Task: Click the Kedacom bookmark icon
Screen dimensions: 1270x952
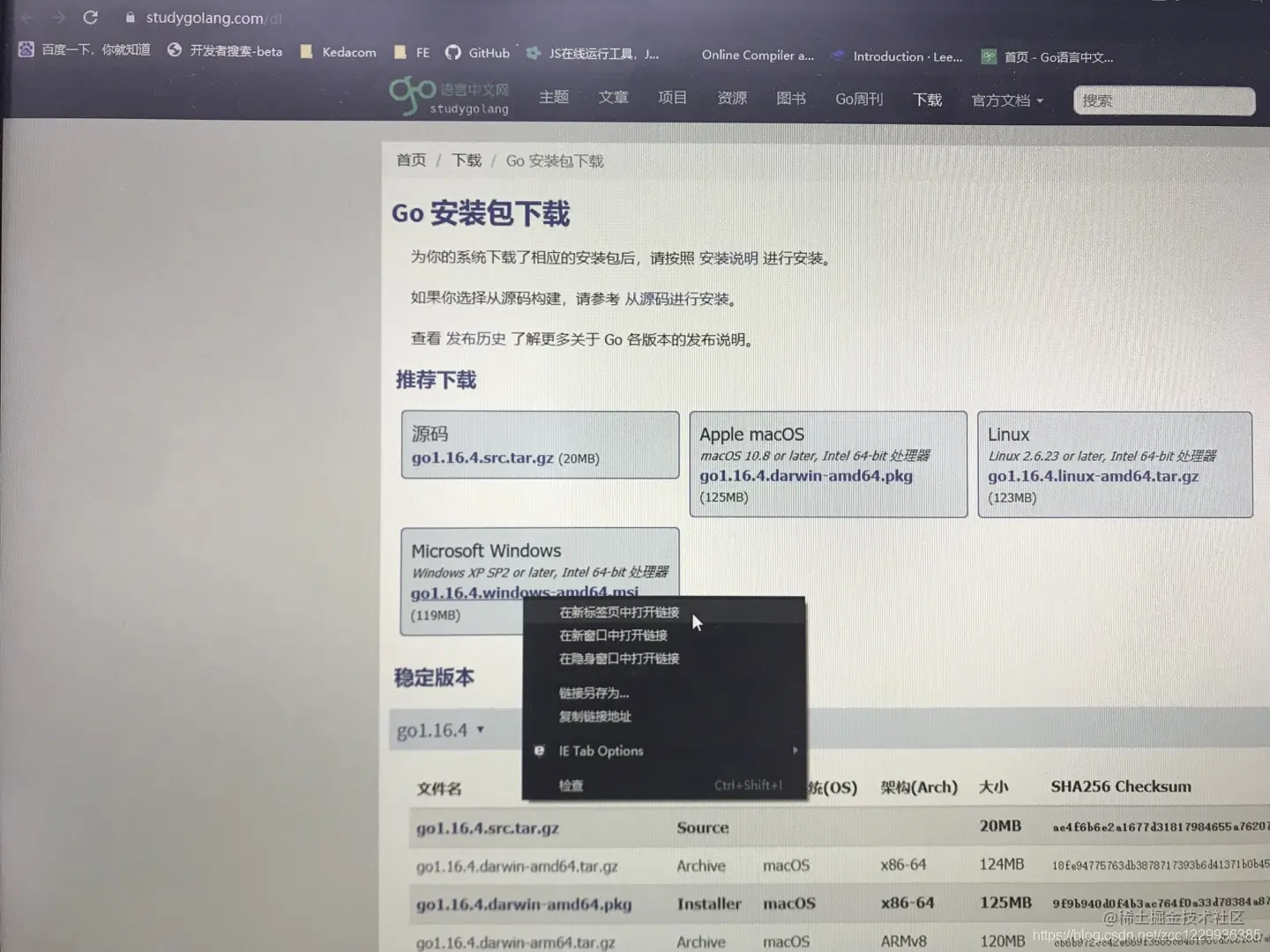Action: point(306,52)
